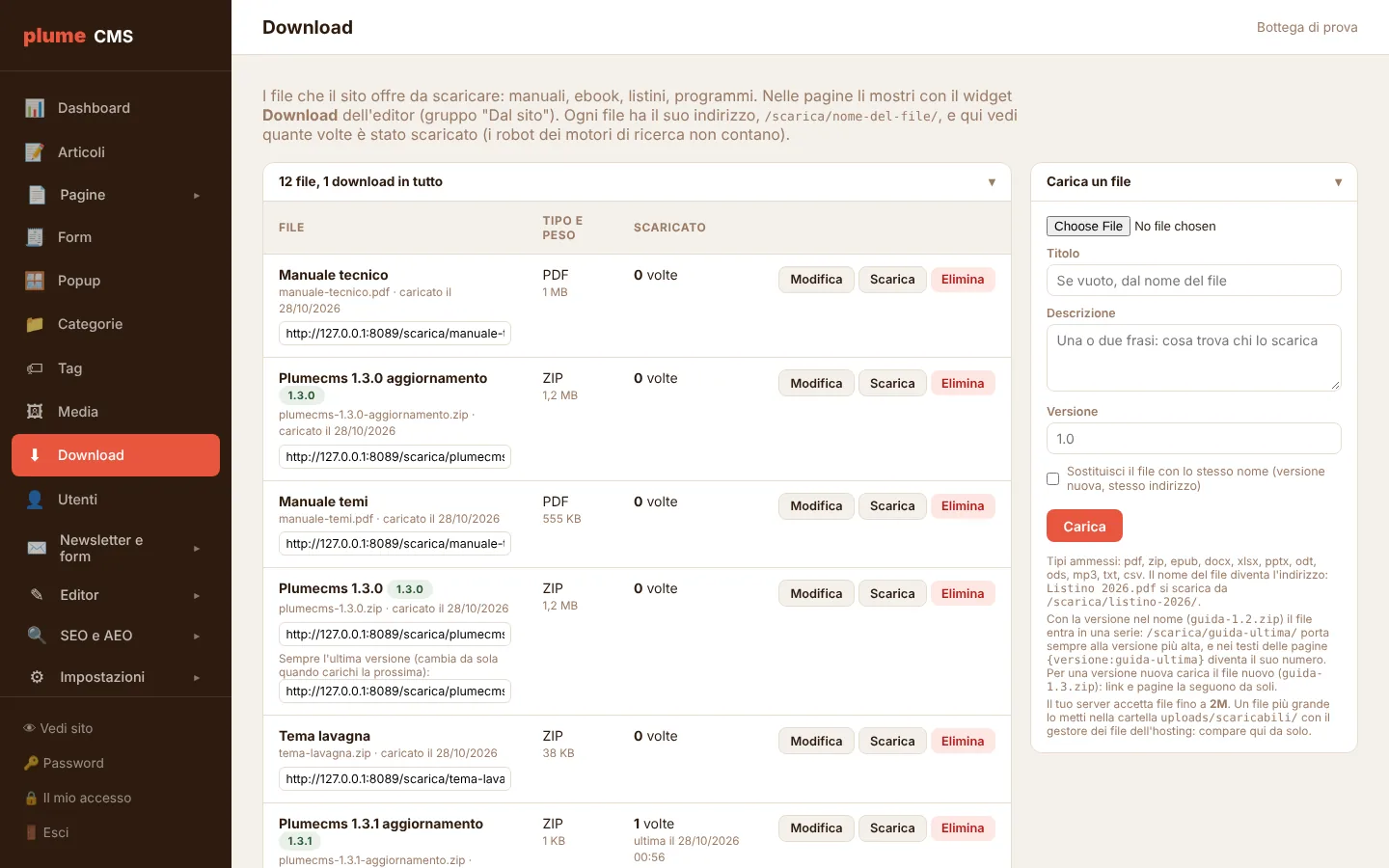This screenshot has width=1389, height=868.
Task: Click the Impostazioni gear icon
Action: tap(37, 677)
